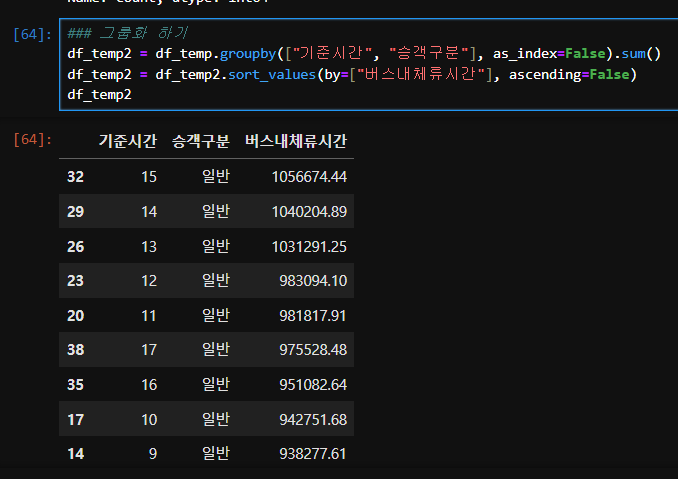678x479 pixels.
Task: Click row index 38
Action: (x=75, y=350)
